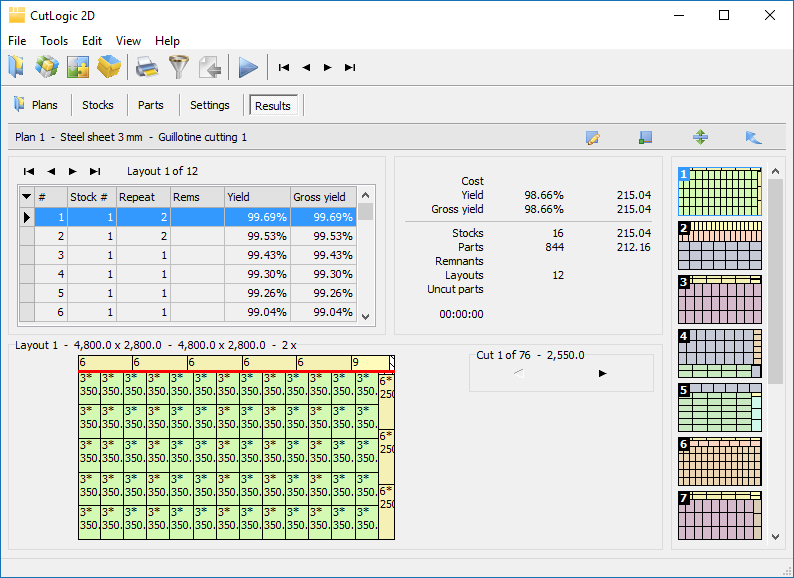794x578 pixels.
Task: Switch to the Stocks tab
Action: pyautogui.click(x=98, y=105)
